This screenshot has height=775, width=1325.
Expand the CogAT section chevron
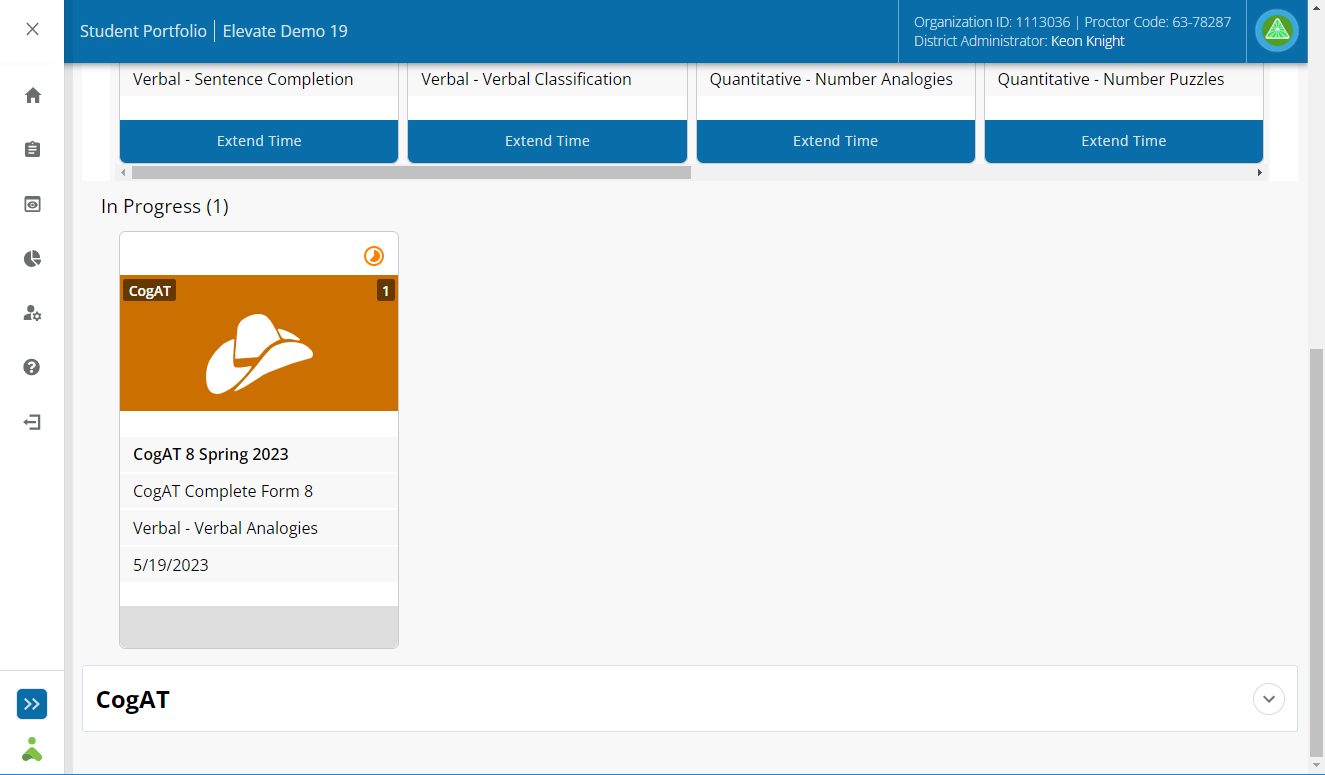click(x=1269, y=698)
